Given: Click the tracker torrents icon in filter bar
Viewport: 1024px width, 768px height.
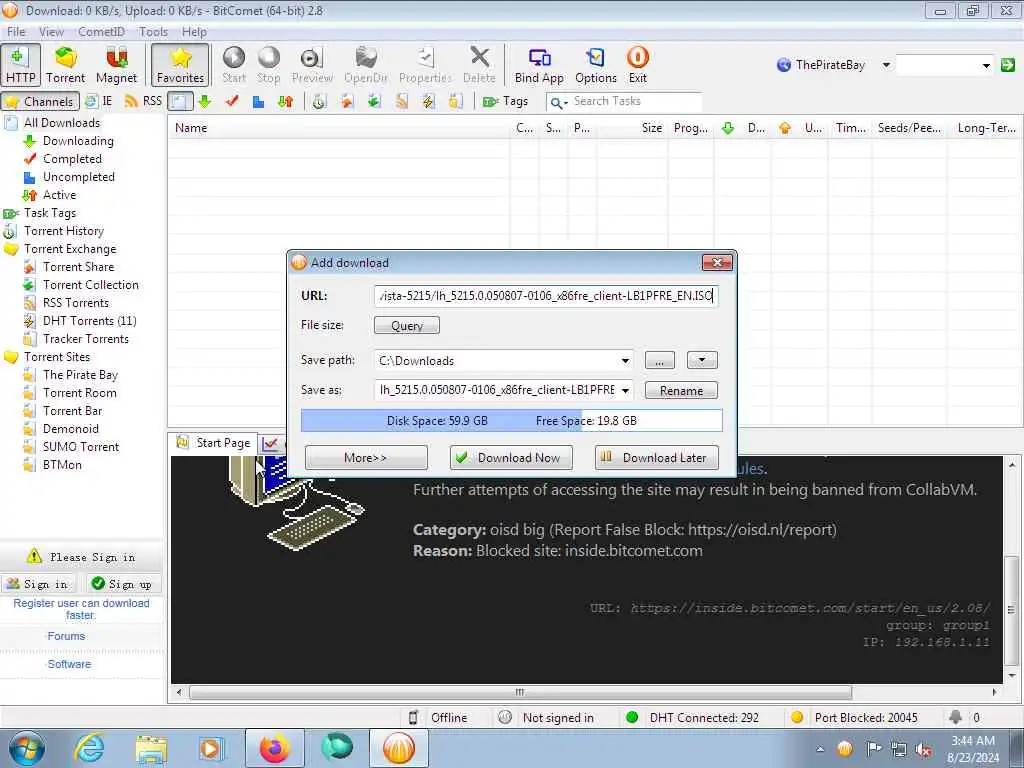Looking at the screenshot, I should (455, 101).
